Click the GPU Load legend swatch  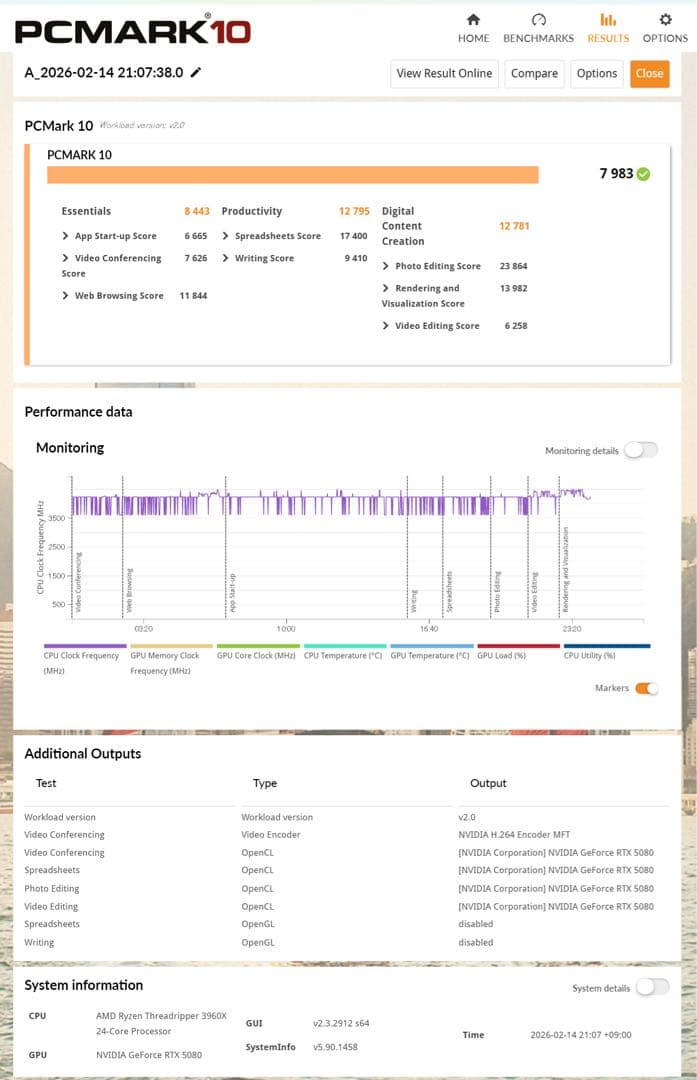point(519,646)
